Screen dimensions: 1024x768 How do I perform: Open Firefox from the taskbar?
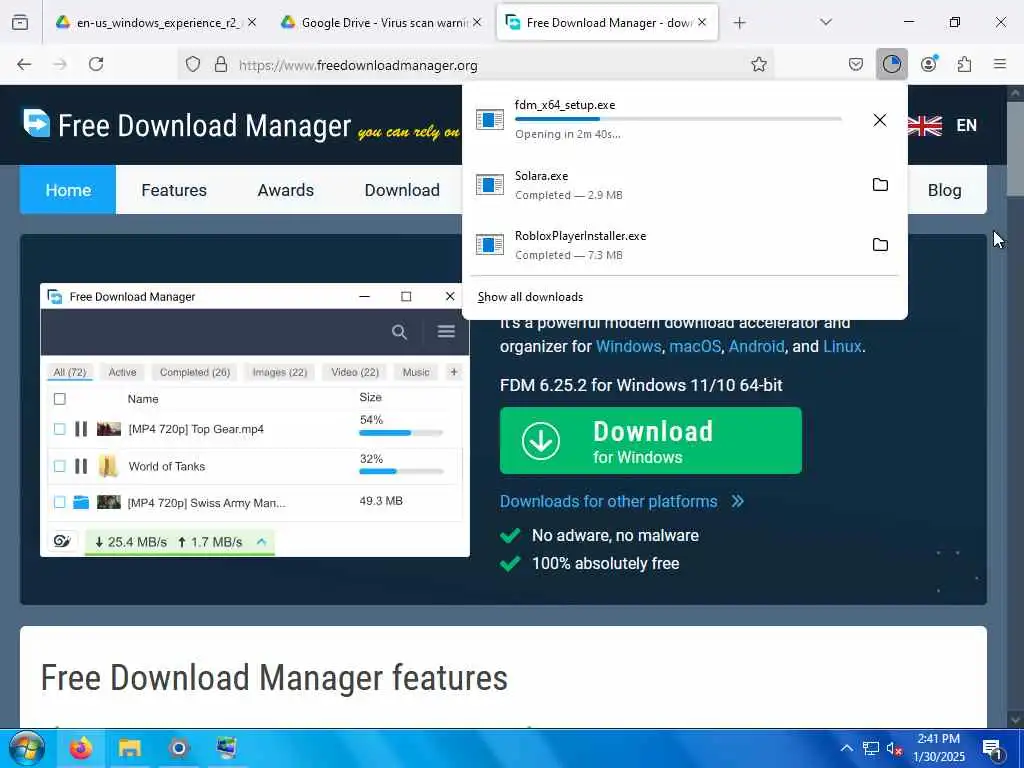click(81, 748)
